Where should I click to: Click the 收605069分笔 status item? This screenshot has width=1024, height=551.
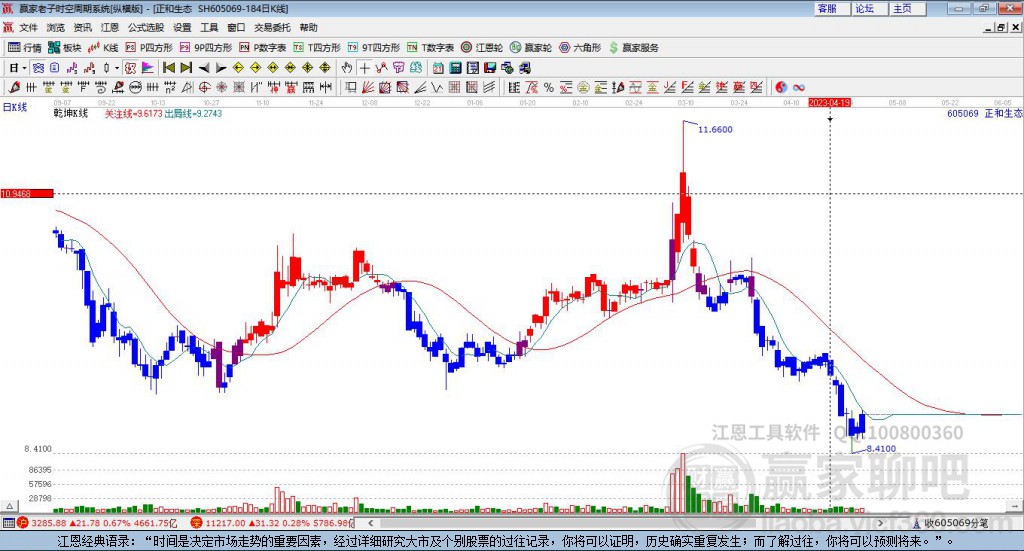coord(952,523)
